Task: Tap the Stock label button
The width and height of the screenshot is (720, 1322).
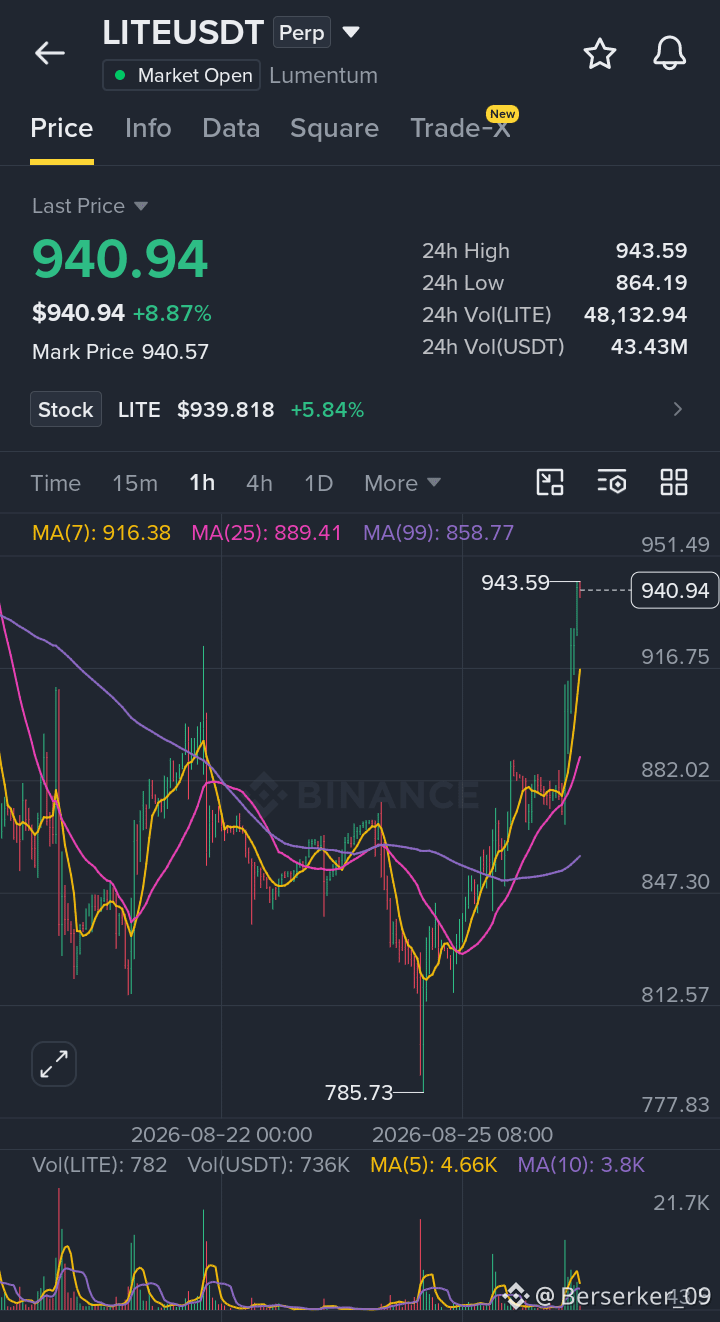Action: click(66, 409)
